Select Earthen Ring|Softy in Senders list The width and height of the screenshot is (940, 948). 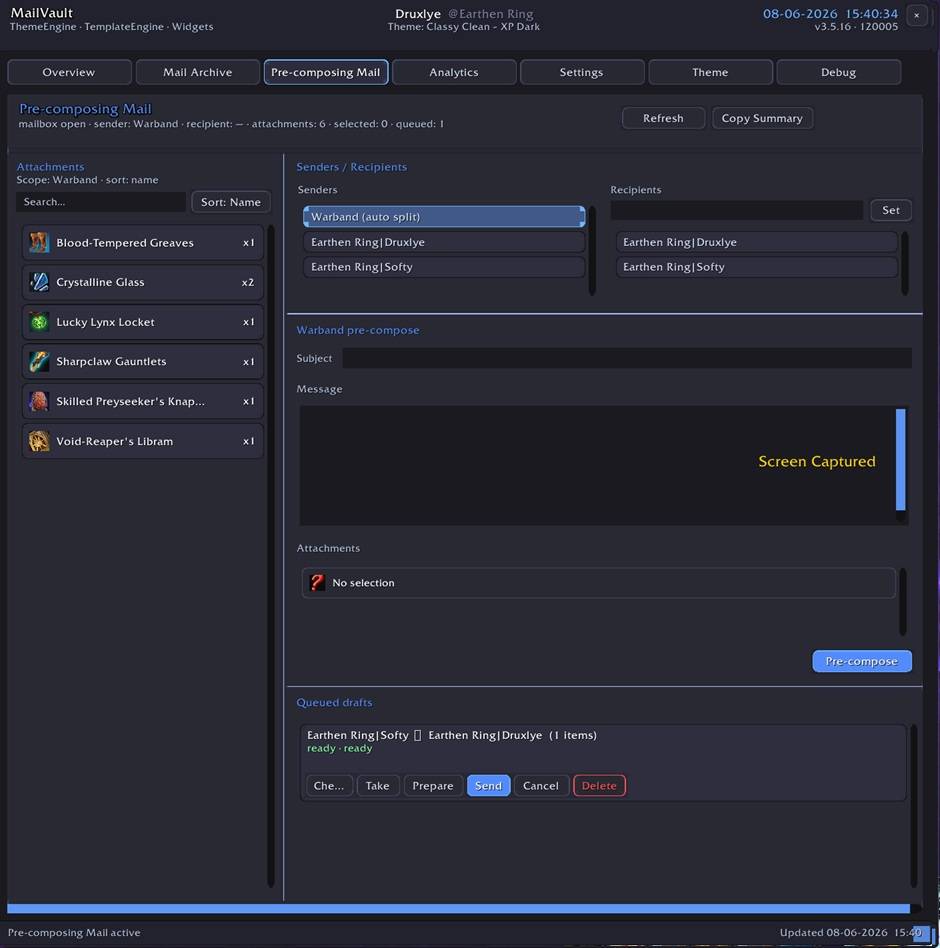(x=444, y=267)
